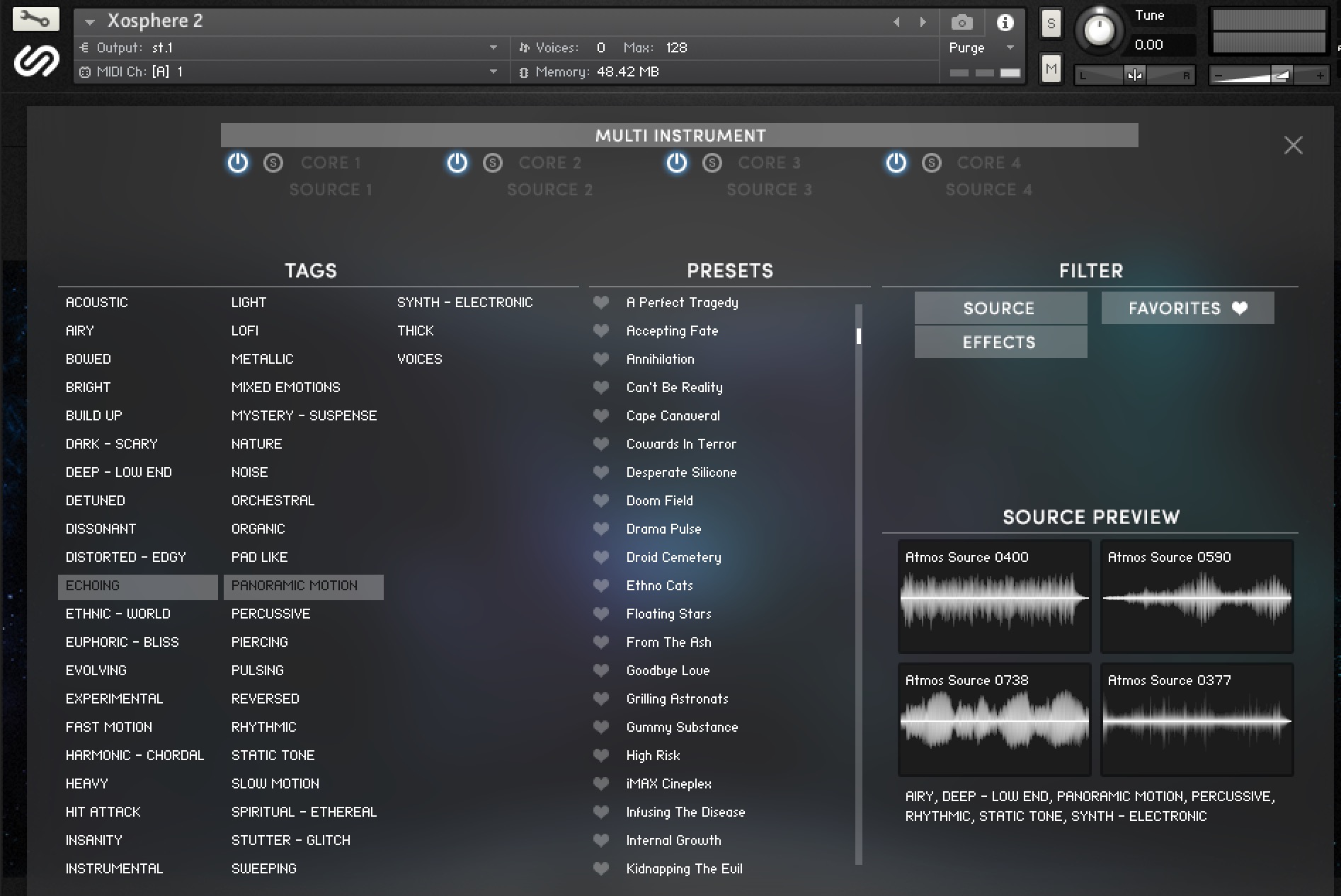The image size is (1341, 896).
Task: Favorite the Can't Be Reality preset heart
Action: pos(601,387)
